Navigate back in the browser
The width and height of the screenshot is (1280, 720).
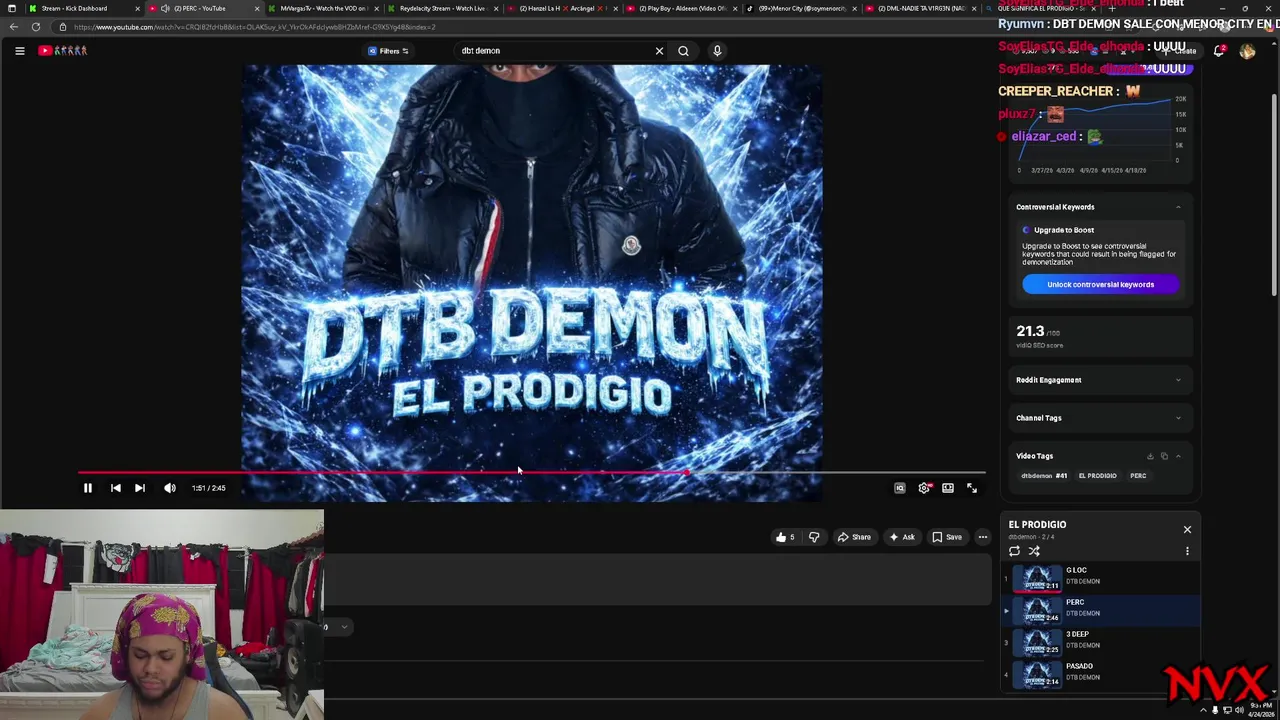pos(12,27)
